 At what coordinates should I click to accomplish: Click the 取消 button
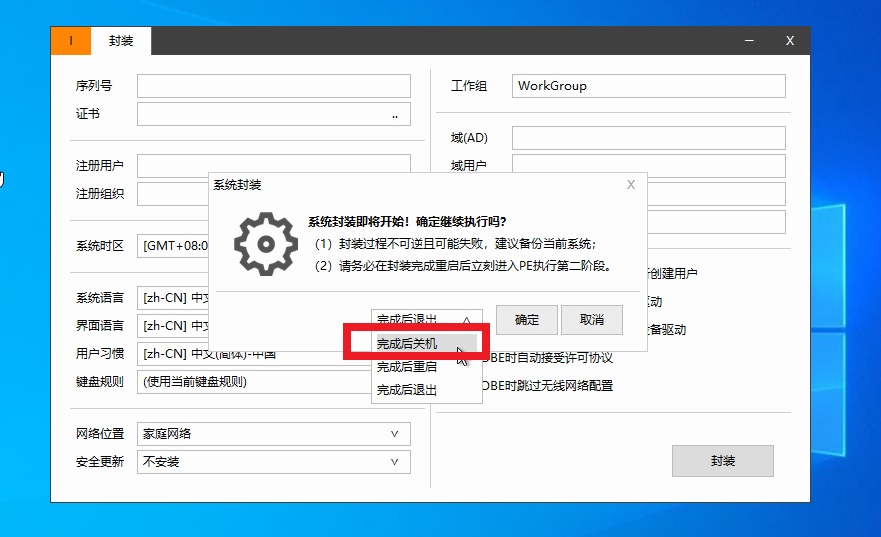pyautogui.click(x=591, y=320)
